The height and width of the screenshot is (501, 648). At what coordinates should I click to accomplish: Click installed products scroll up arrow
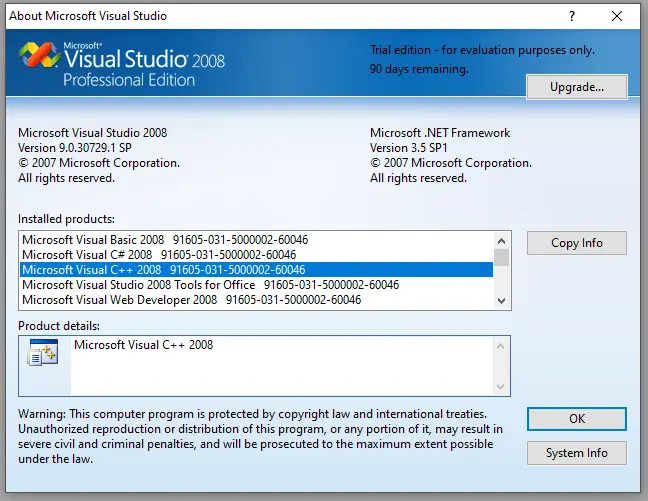[x=502, y=241]
